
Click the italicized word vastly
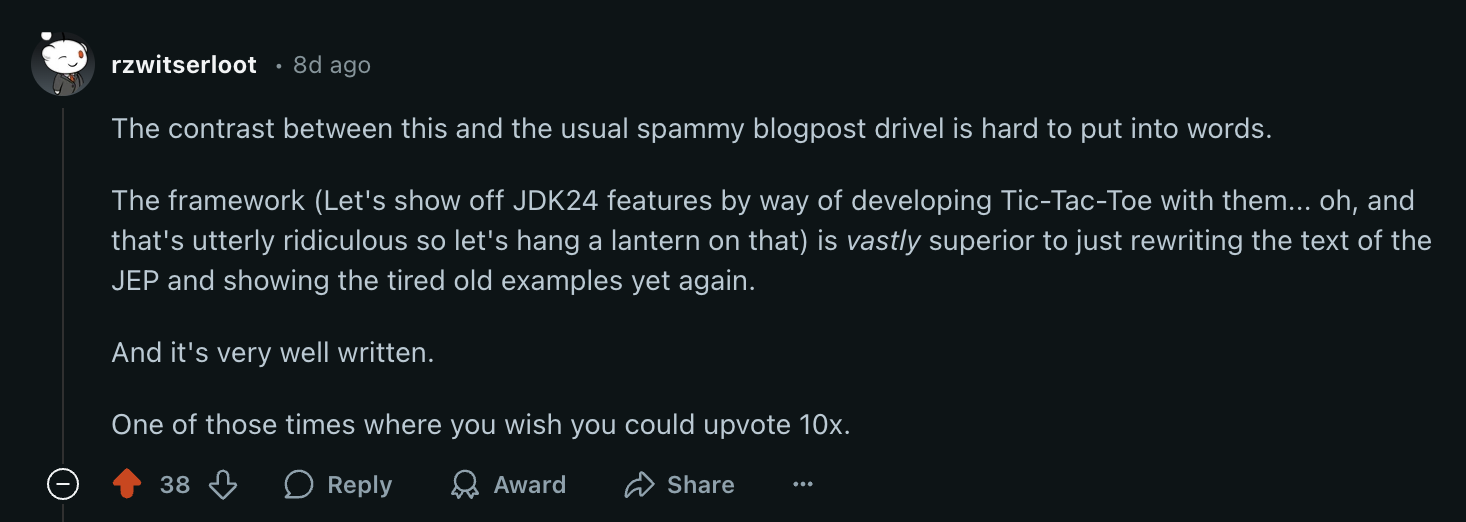883,241
